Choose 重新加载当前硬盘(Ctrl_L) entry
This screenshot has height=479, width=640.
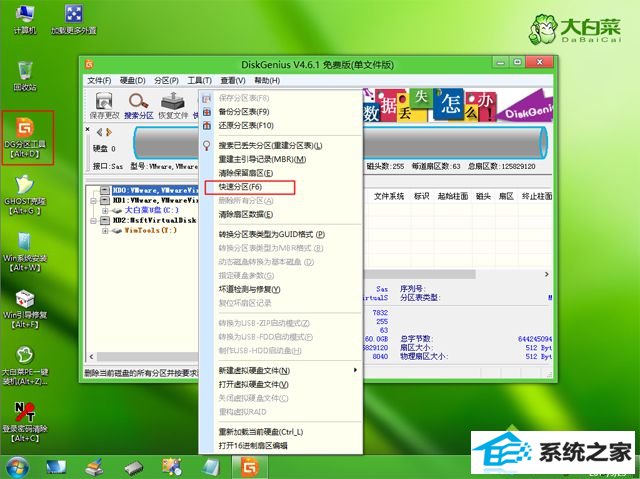coord(280,432)
